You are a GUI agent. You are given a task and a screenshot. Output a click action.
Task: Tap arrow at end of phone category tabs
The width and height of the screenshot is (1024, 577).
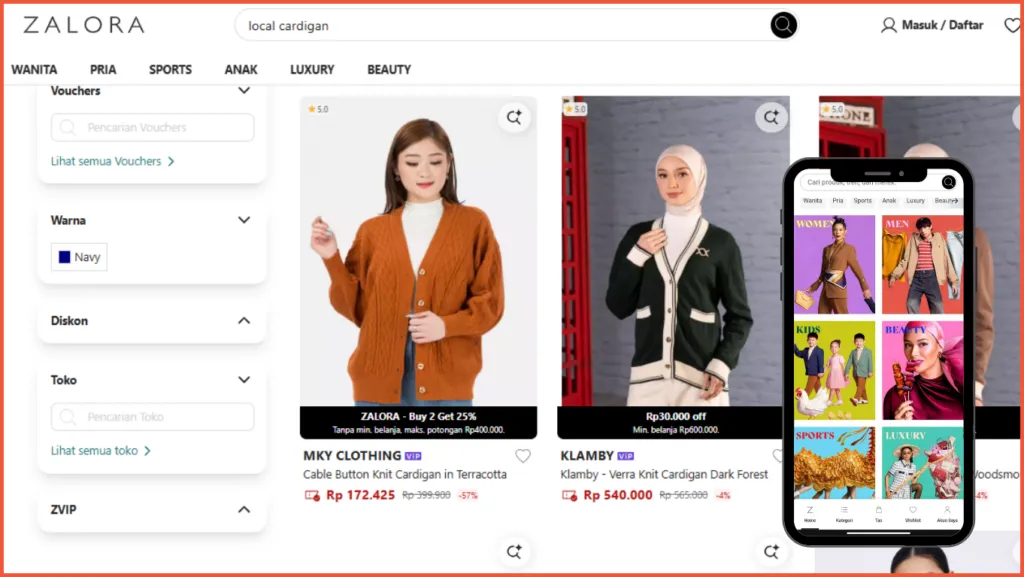tap(955, 201)
